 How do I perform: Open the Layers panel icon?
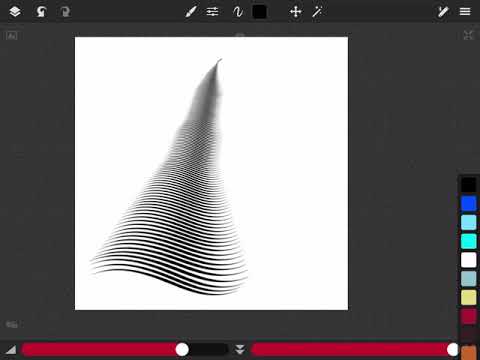(15, 12)
